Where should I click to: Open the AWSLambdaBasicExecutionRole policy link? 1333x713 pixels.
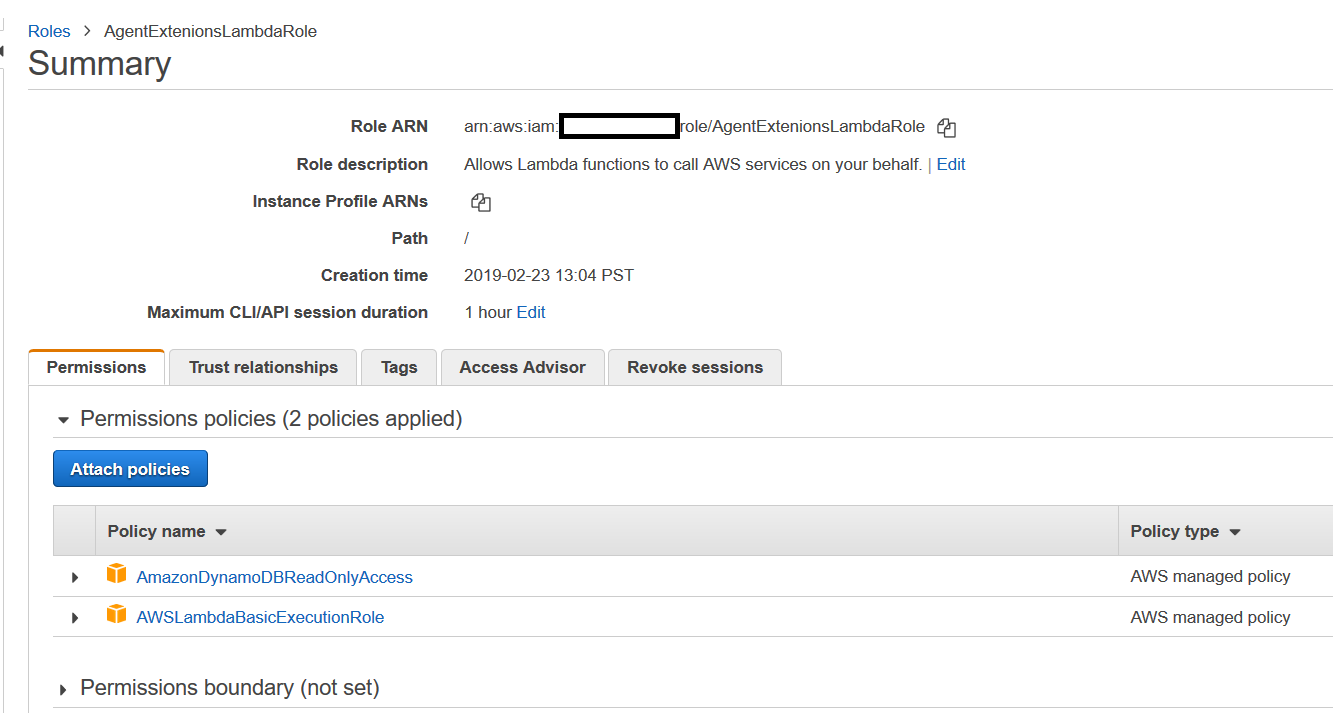coord(260,617)
